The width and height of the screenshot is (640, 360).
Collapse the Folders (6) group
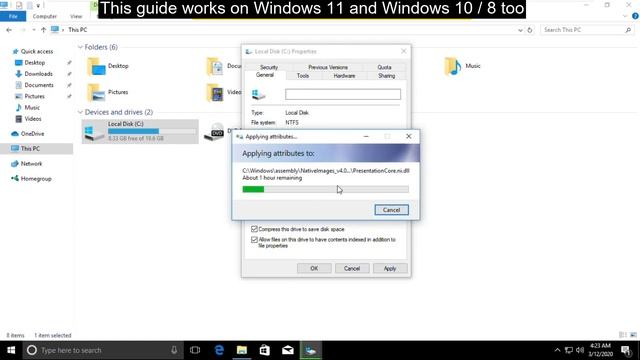point(80,47)
